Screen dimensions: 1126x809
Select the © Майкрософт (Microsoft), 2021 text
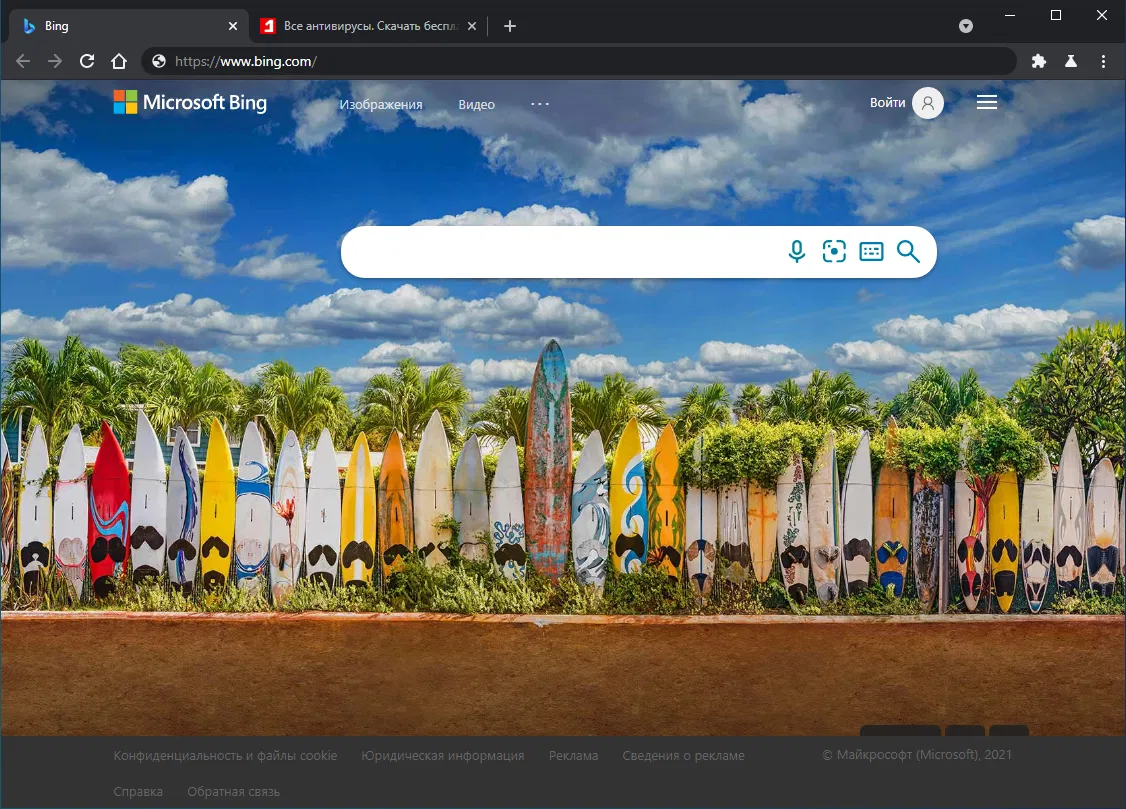pos(917,755)
